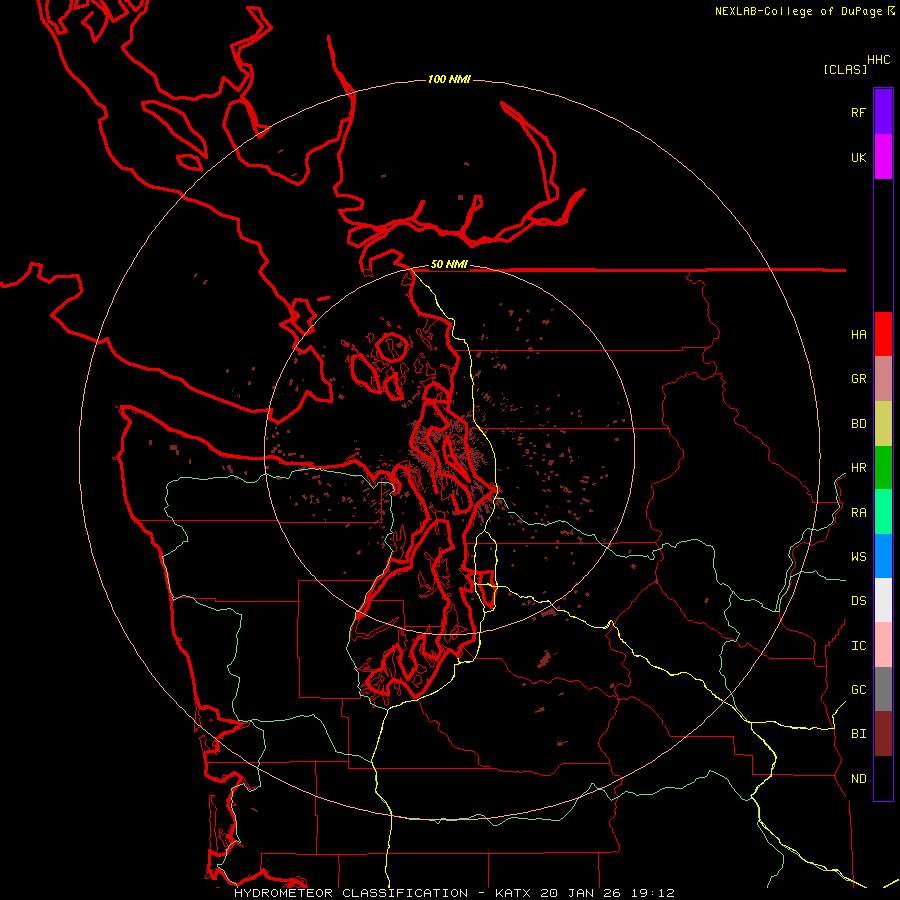Click the HR legend label

point(858,468)
